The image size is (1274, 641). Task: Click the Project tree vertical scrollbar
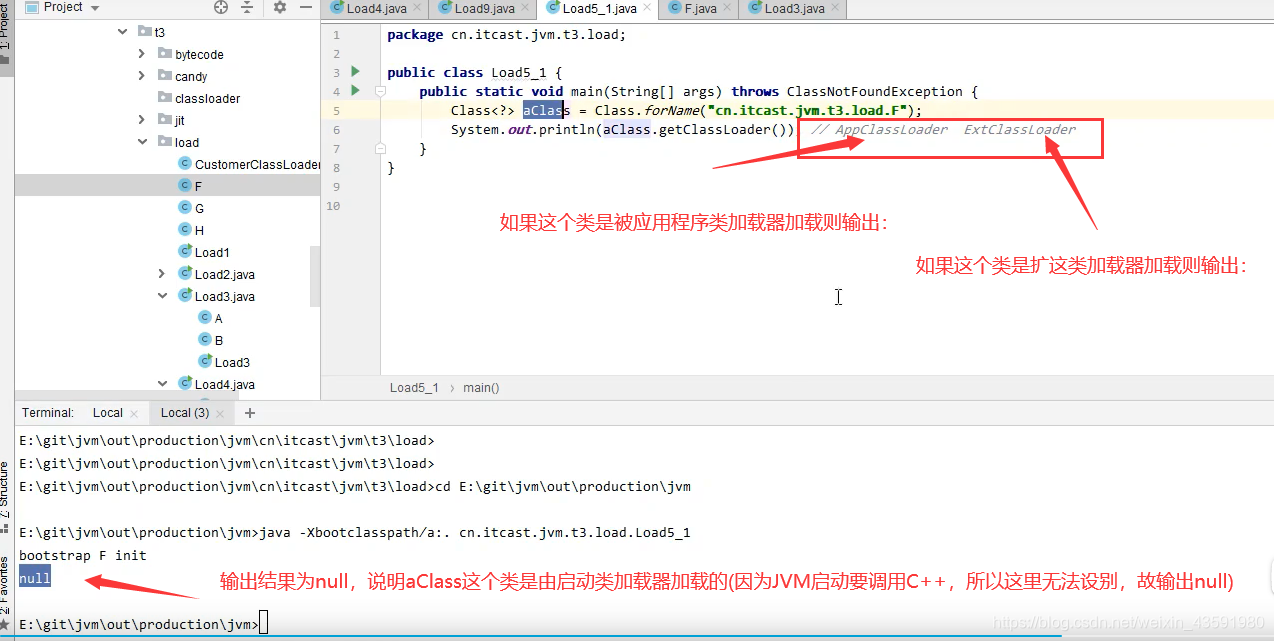[316, 275]
